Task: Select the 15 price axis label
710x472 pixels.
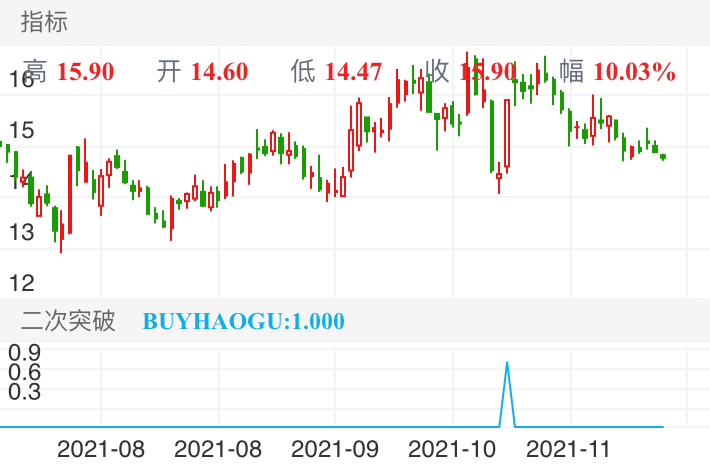Action: click(x=20, y=130)
